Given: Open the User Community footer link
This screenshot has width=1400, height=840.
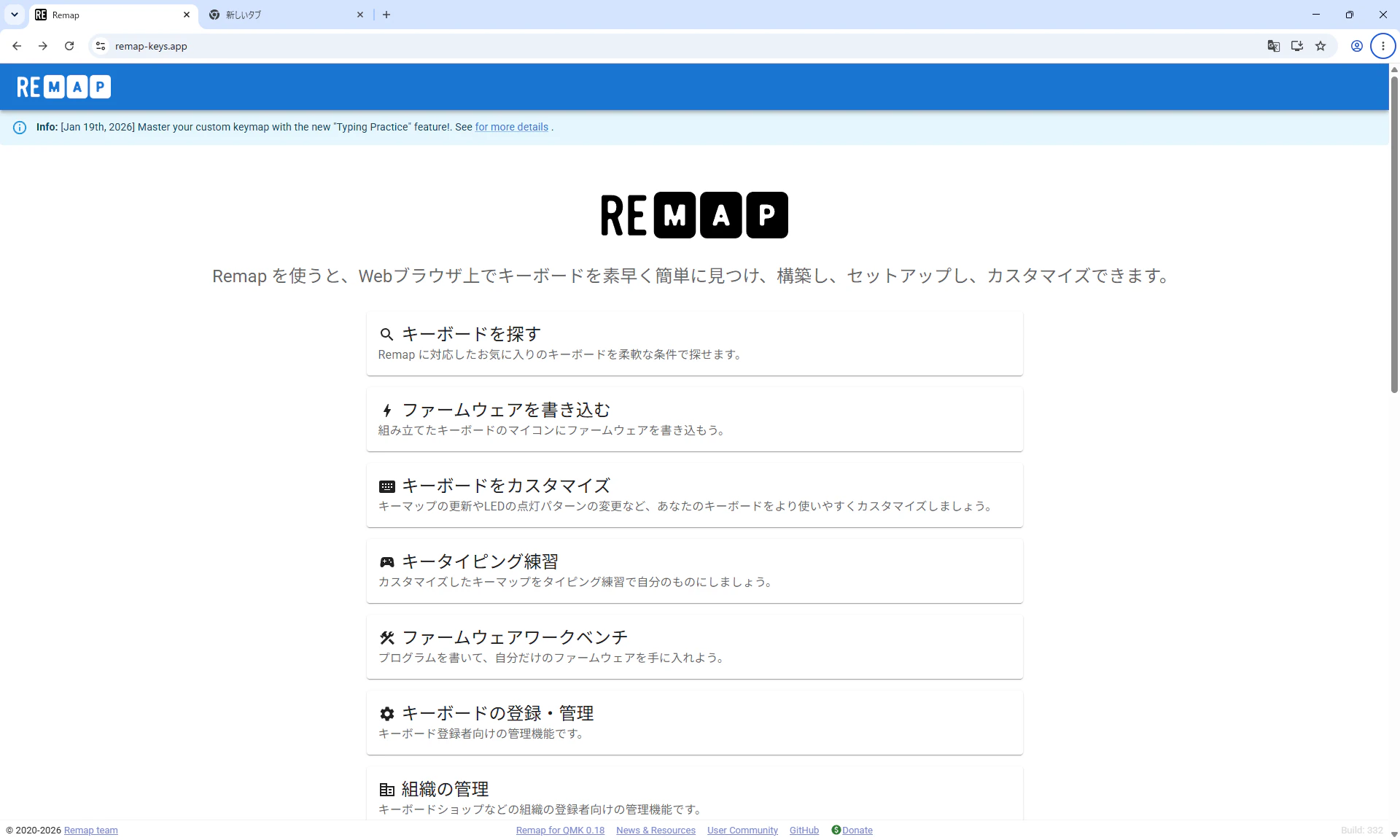Looking at the screenshot, I should click(x=742, y=831).
